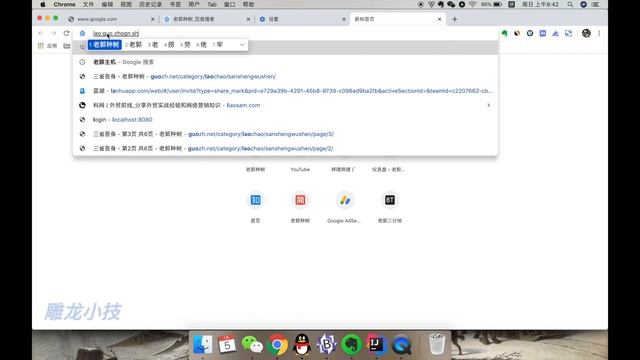
Task: Choose IME candidate 7 牢
Action: 218,44
